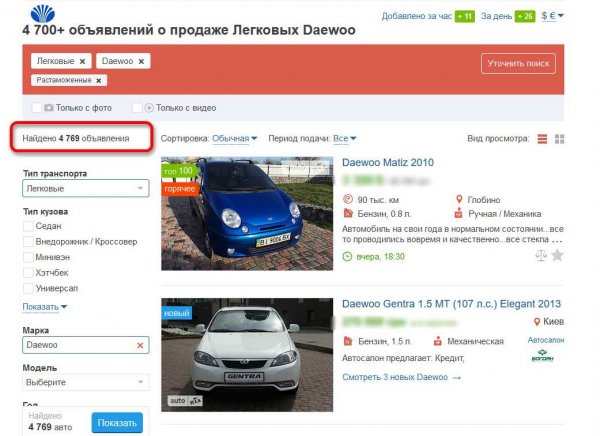Check the Минивэн body type
Image resolution: width=600 pixels, height=436 pixels.
pyautogui.click(x=28, y=257)
